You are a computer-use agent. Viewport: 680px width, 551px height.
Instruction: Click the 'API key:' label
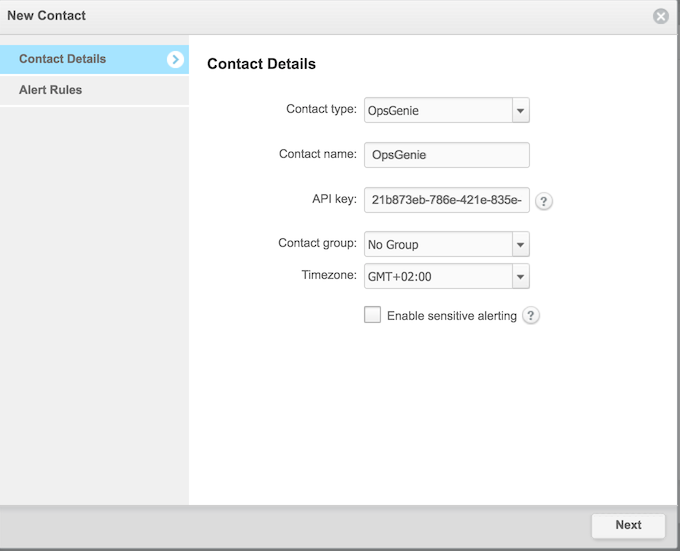(x=334, y=199)
